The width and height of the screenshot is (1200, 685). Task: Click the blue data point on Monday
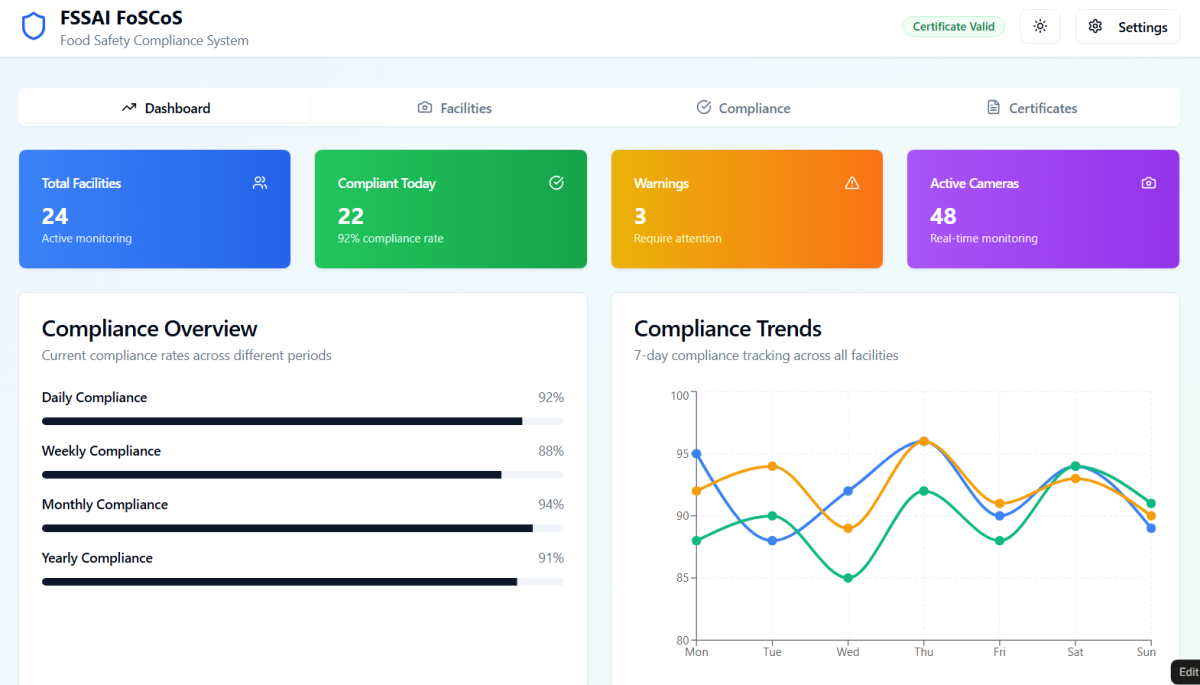coord(696,454)
